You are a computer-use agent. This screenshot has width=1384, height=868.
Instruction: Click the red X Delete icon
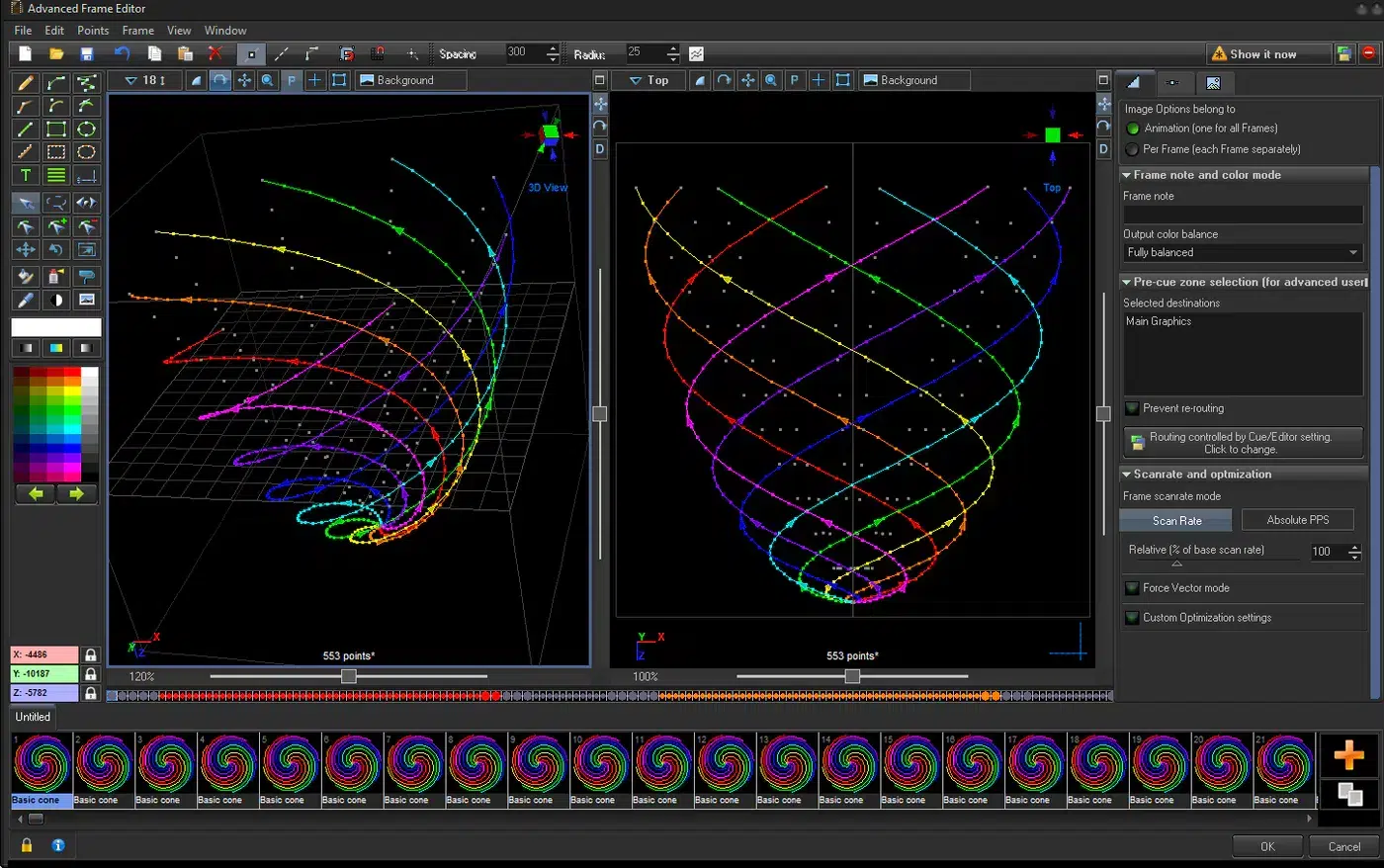pos(215,53)
